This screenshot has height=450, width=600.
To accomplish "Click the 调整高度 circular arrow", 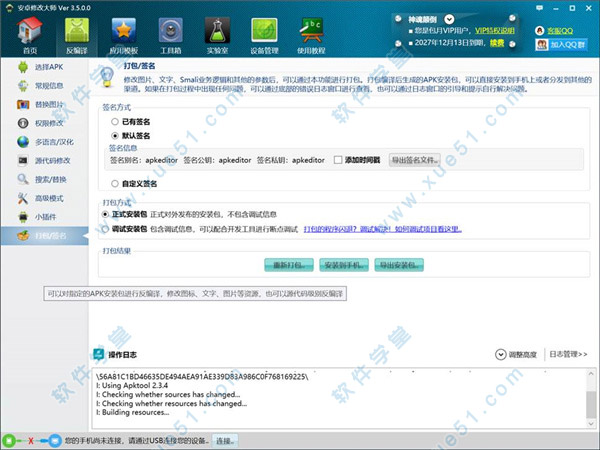I will (x=501, y=355).
